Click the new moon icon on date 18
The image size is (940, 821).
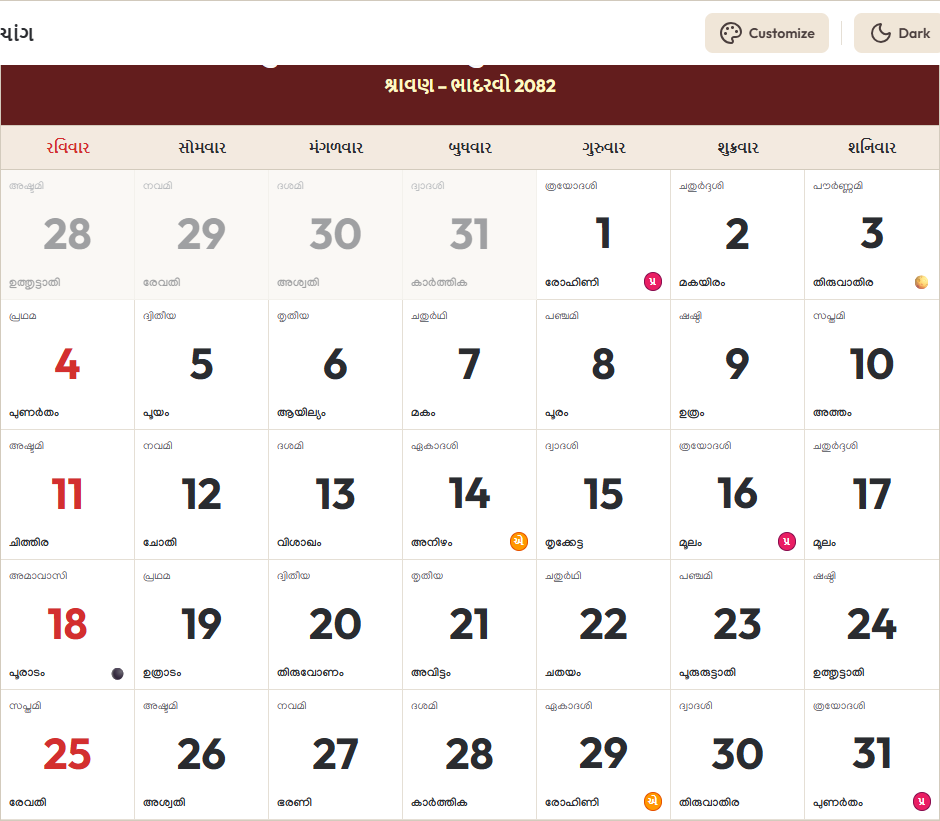[118, 673]
